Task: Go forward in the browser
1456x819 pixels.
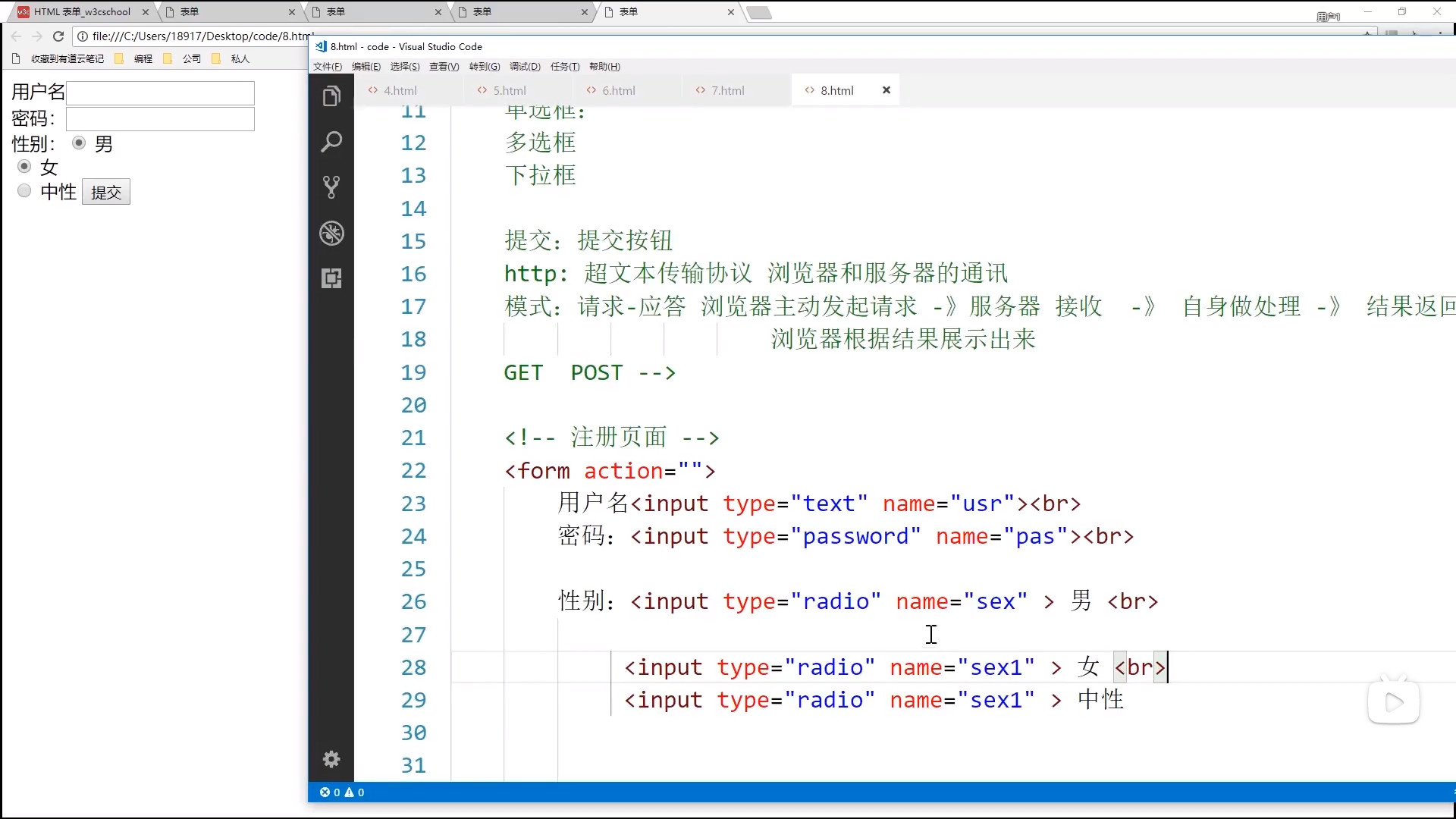Action: click(37, 36)
